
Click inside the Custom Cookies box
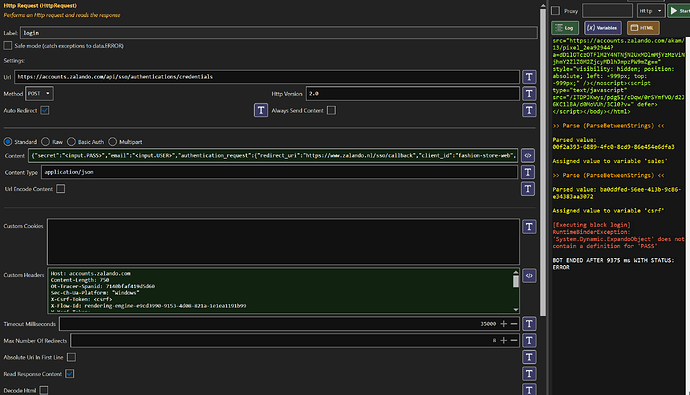point(283,241)
